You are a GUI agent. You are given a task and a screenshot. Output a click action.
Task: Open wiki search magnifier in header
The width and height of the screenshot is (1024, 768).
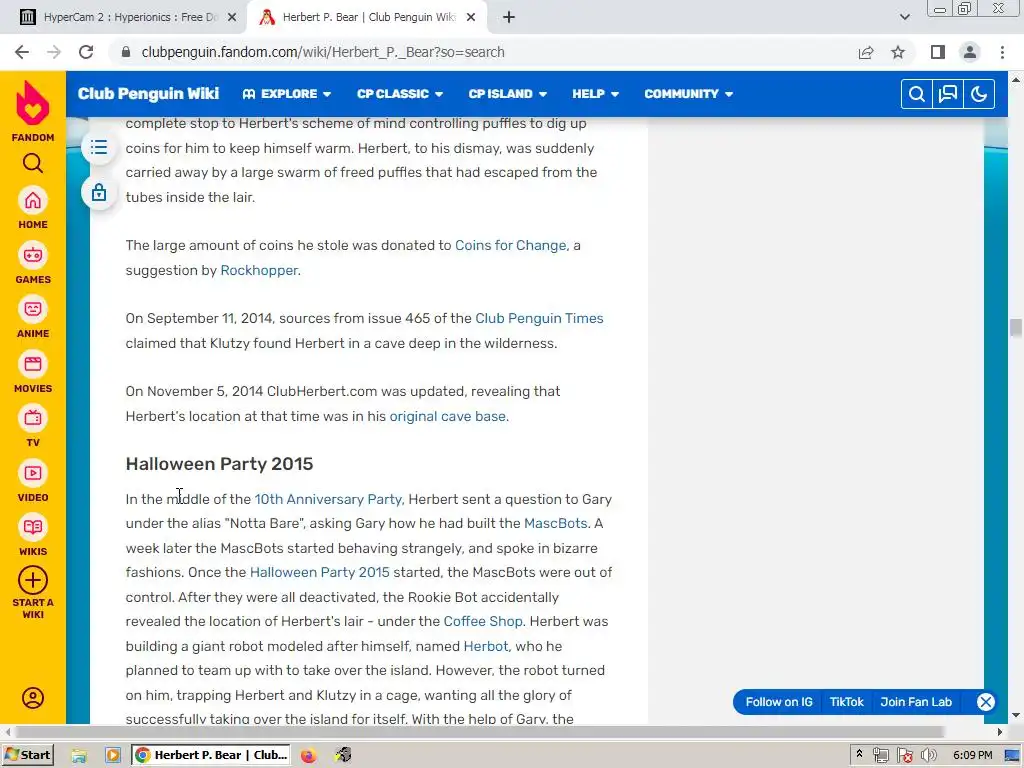tap(916, 94)
